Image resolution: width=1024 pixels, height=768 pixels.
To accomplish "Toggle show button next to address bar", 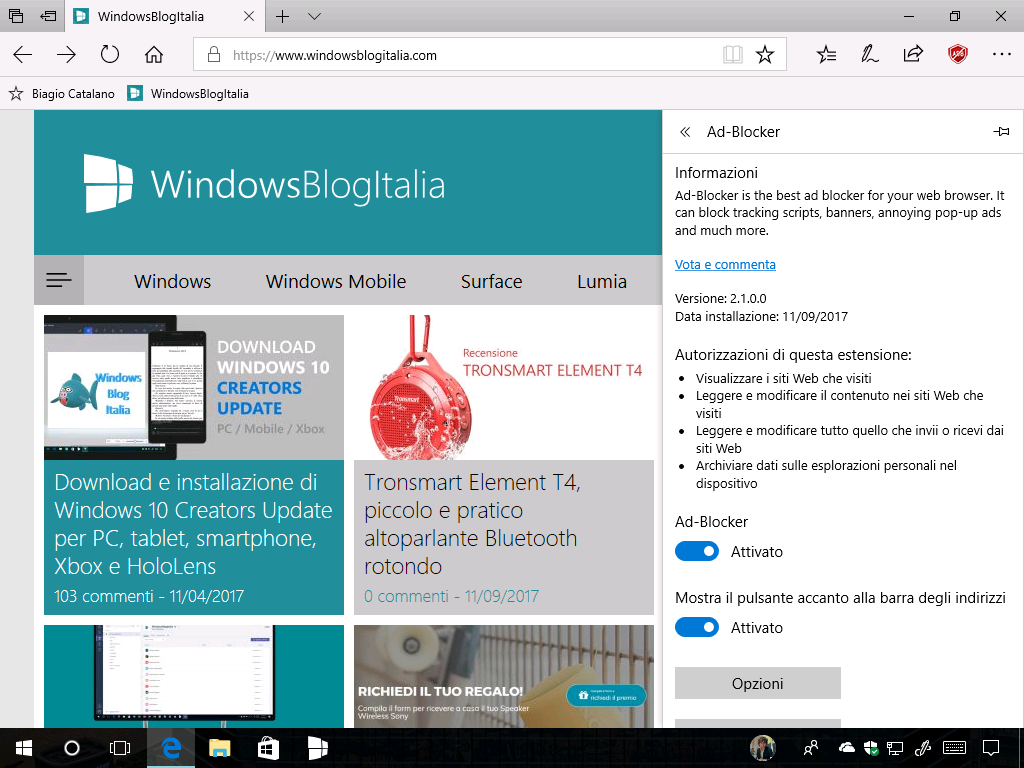I will (697, 627).
